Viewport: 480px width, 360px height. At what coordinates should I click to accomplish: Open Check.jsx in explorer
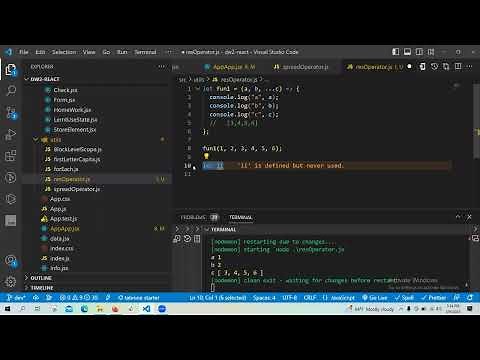coord(65,90)
